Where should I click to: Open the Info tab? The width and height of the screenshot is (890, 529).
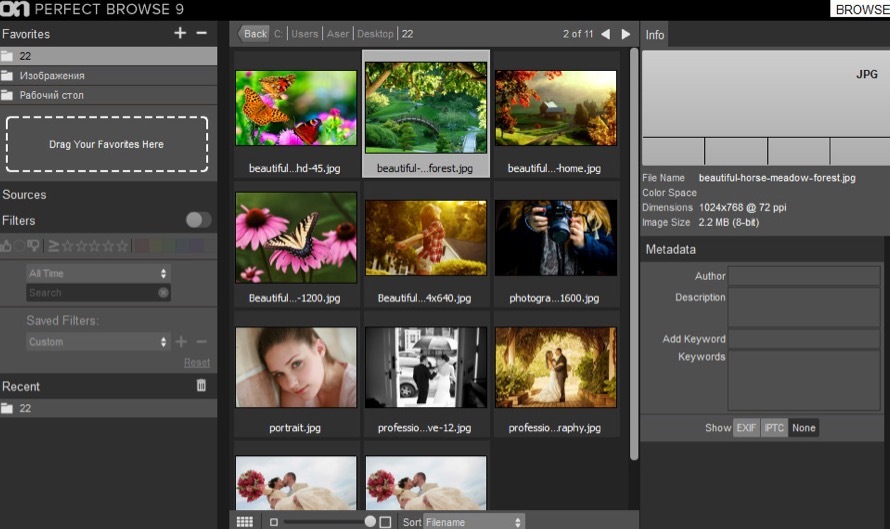tap(655, 35)
